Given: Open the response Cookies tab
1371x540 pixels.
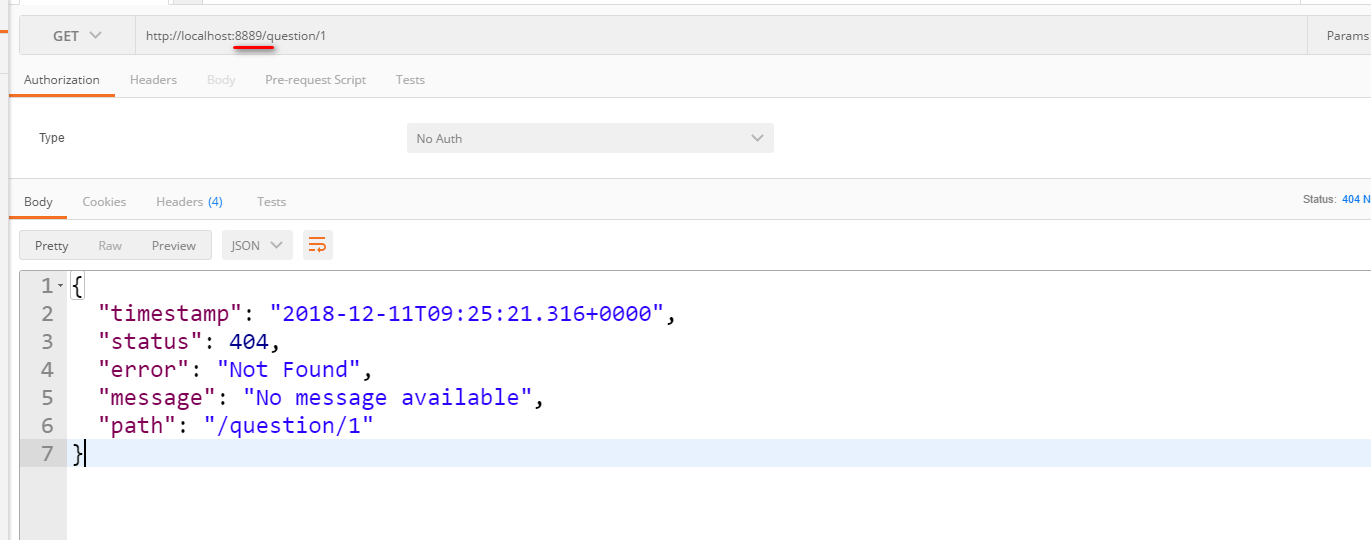Looking at the screenshot, I should point(104,202).
